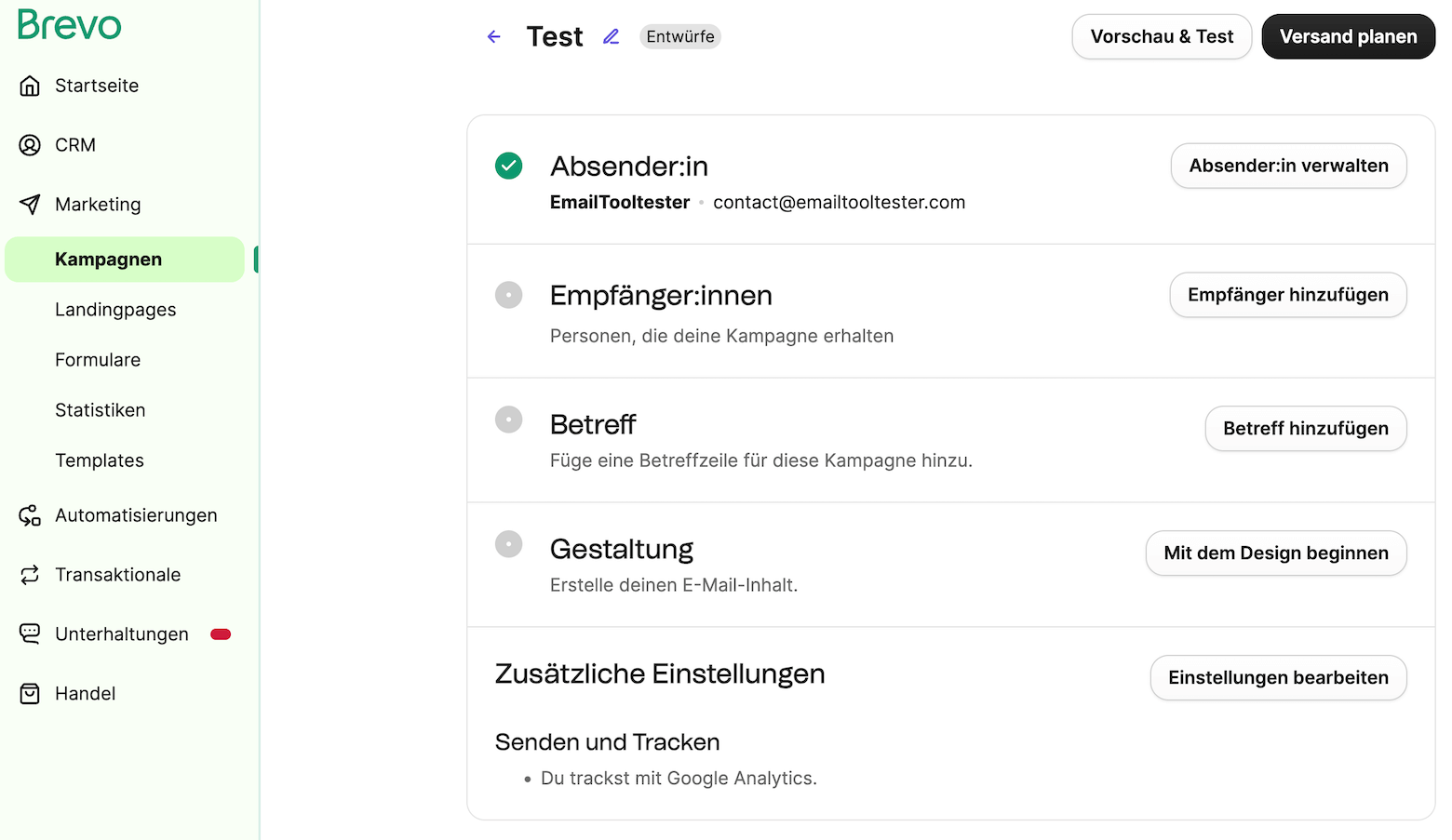Go to Templates in the sidebar
The width and height of the screenshot is (1452, 840).
pyautogui.click(x=100, y=460)
